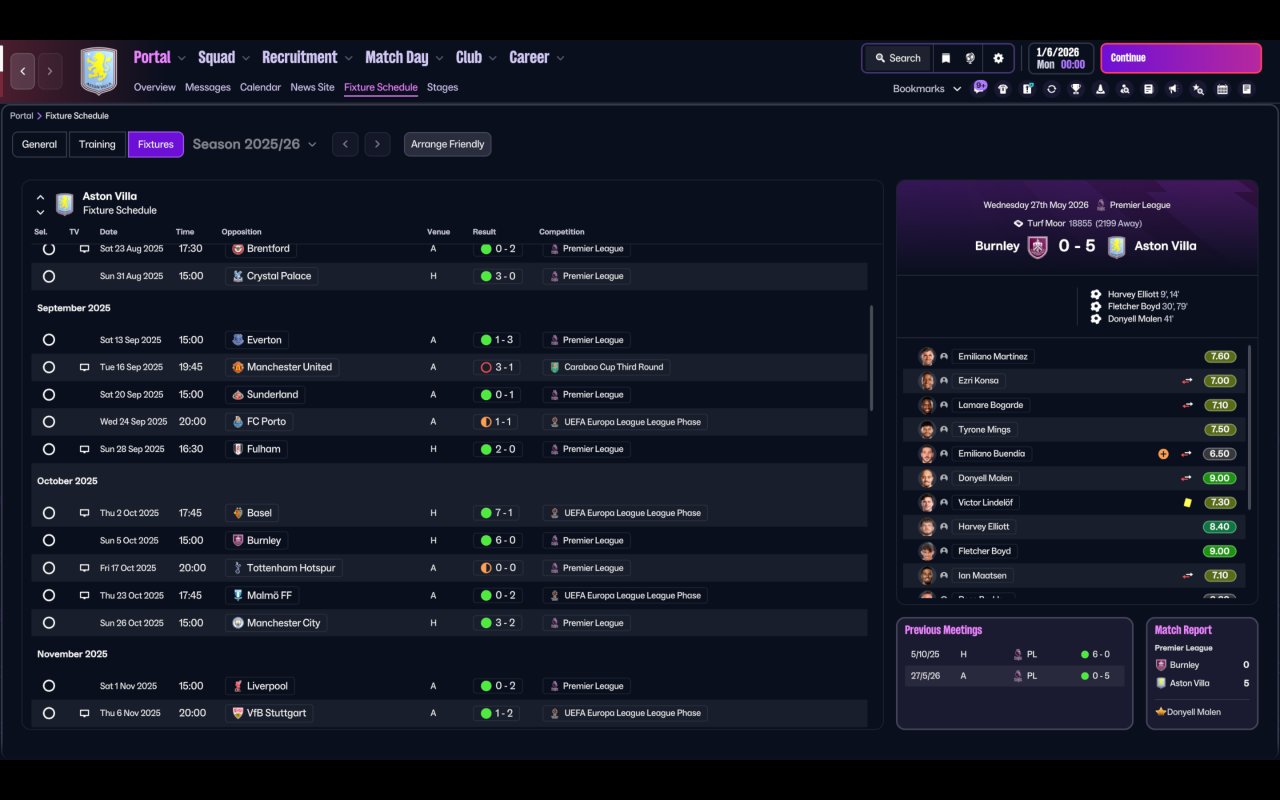1280x800 pixels.
Task: Click the star search icon in the bookmarks bar
Action: point(1198,89)
